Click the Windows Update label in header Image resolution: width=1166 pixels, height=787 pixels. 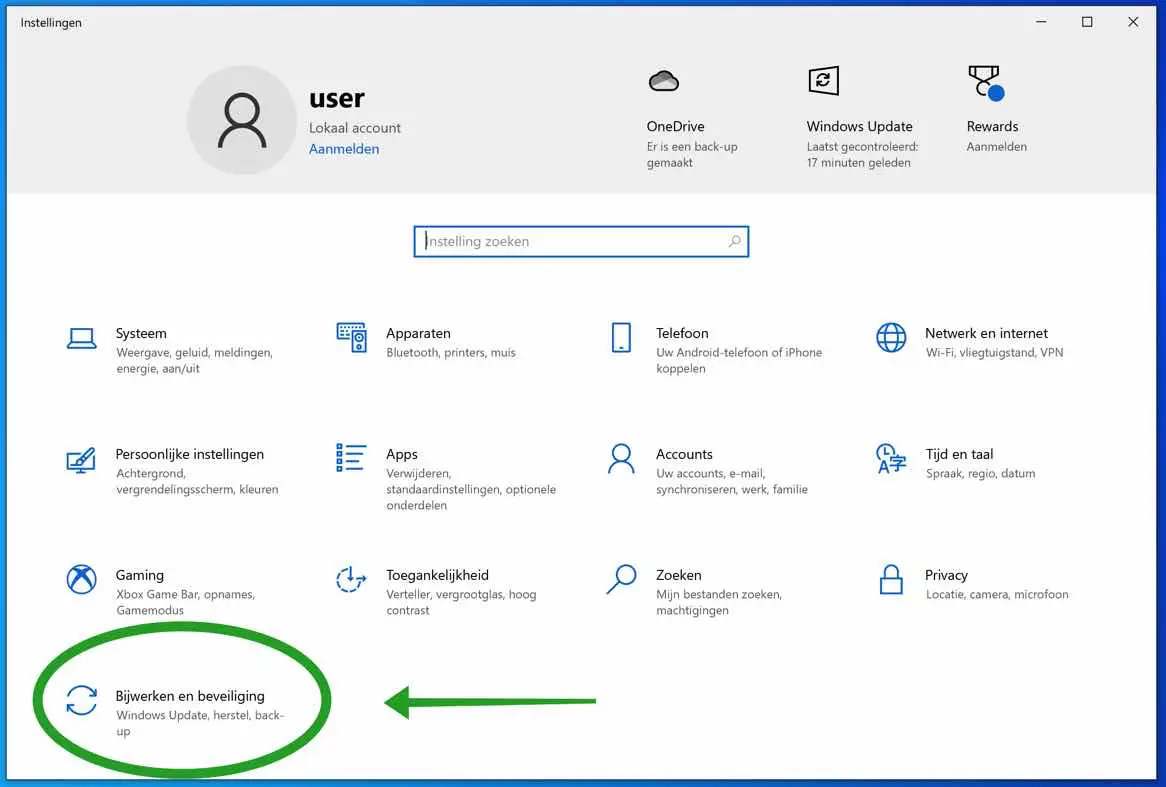click(859, 126)
